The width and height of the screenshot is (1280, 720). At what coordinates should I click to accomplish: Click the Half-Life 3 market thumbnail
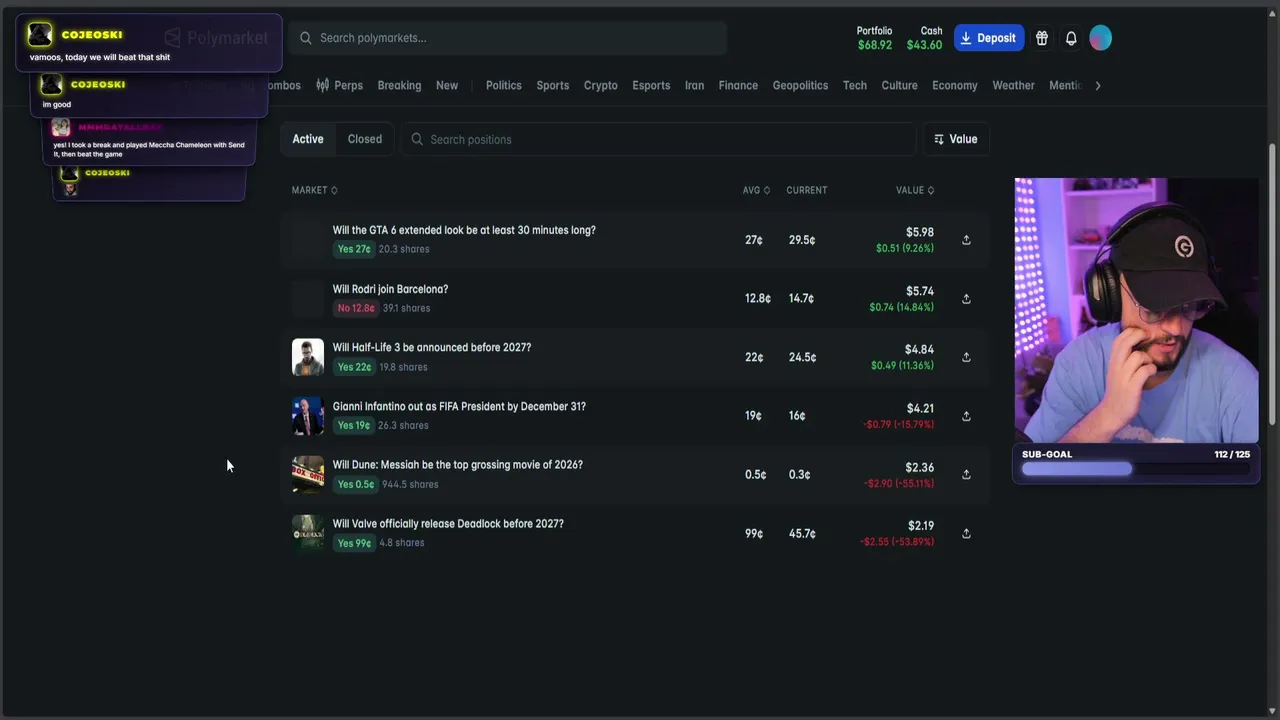click(x=308, y=357)
